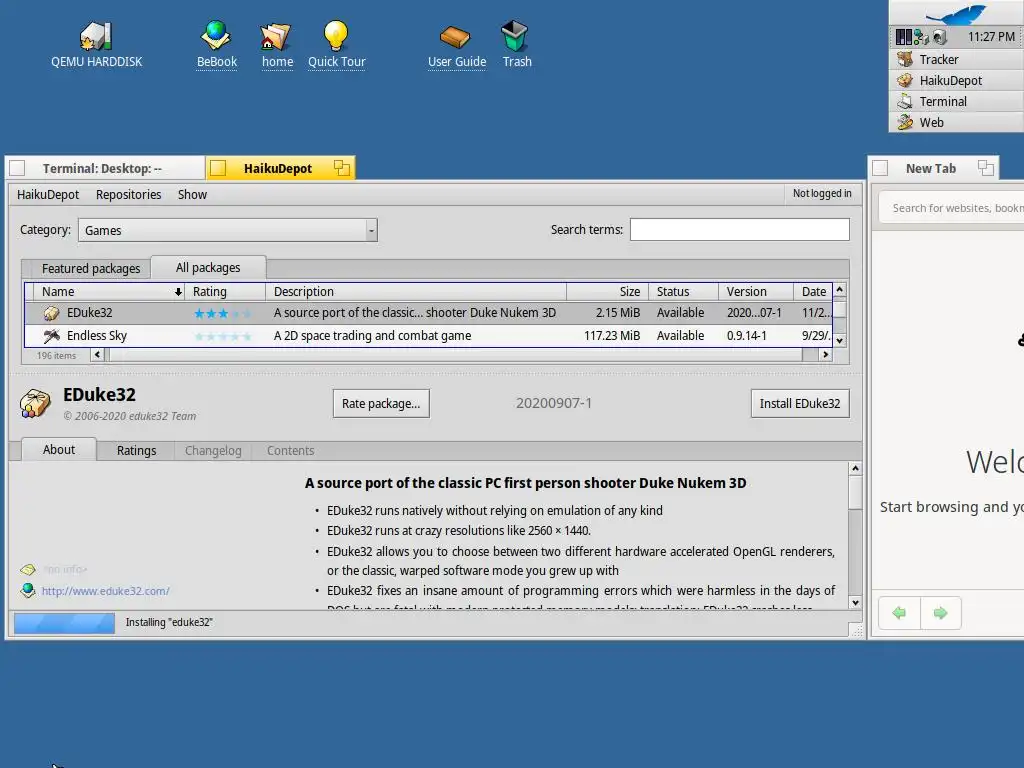
Task: Click Not logged in status text
Action: pos(822,193)
